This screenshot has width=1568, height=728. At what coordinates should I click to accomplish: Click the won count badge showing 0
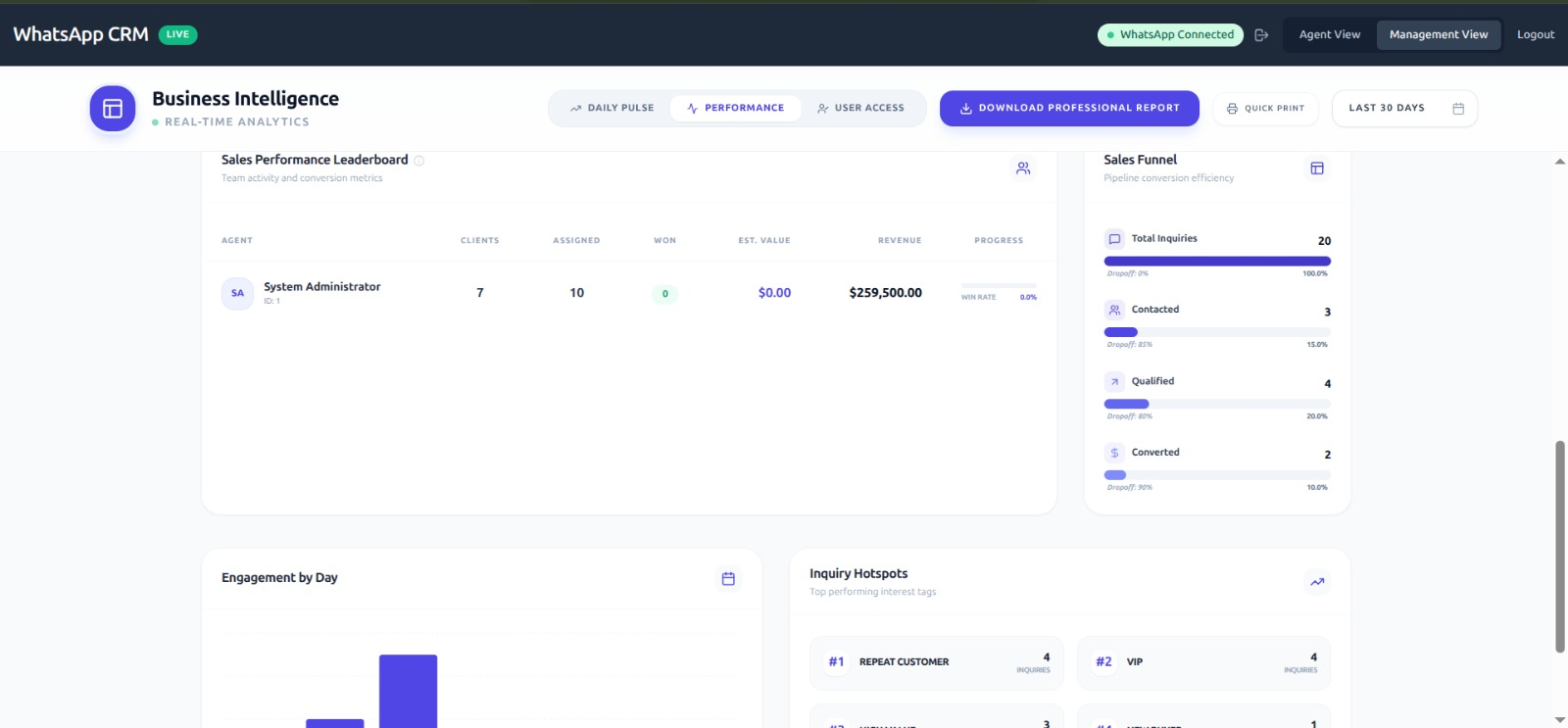click(x=664, y=294)
